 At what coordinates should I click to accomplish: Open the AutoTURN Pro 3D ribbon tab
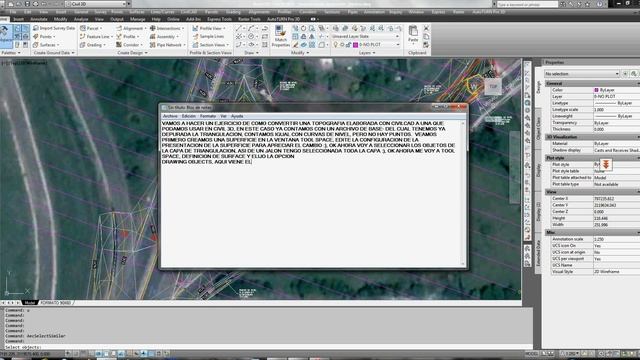pos(283,19)
